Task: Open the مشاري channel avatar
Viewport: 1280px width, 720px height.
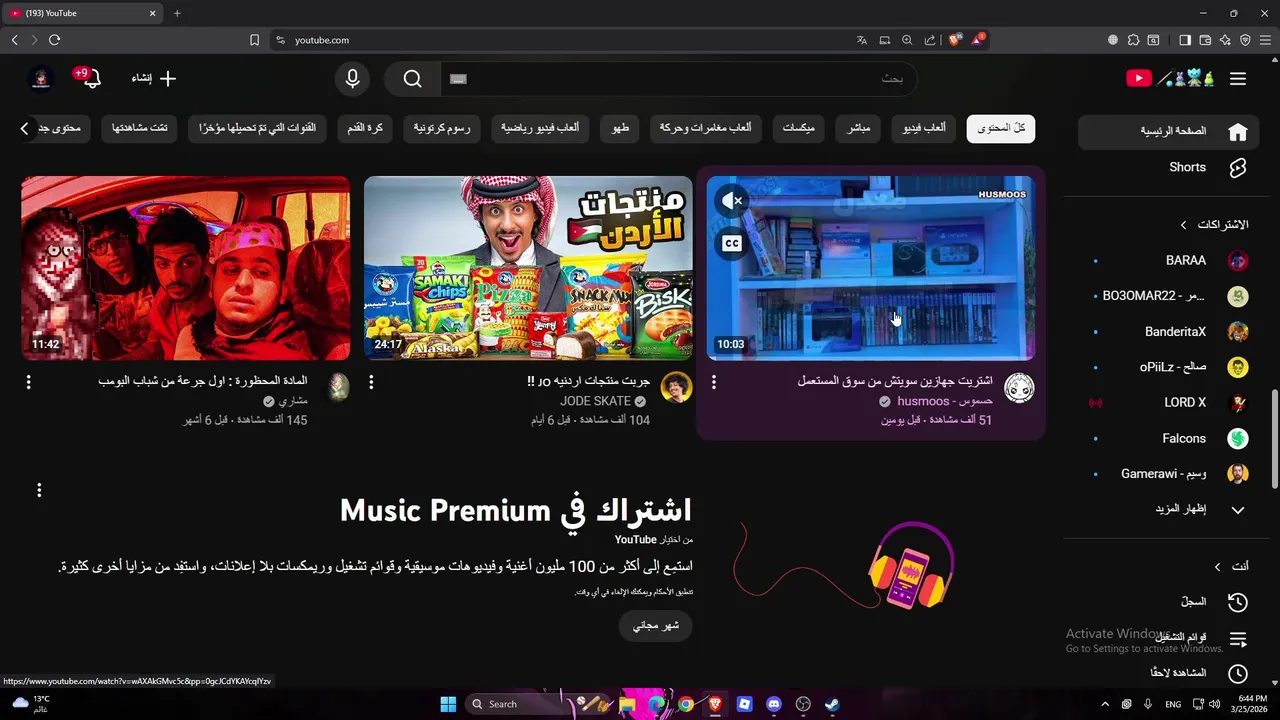Action: click(x=339, y=387)
